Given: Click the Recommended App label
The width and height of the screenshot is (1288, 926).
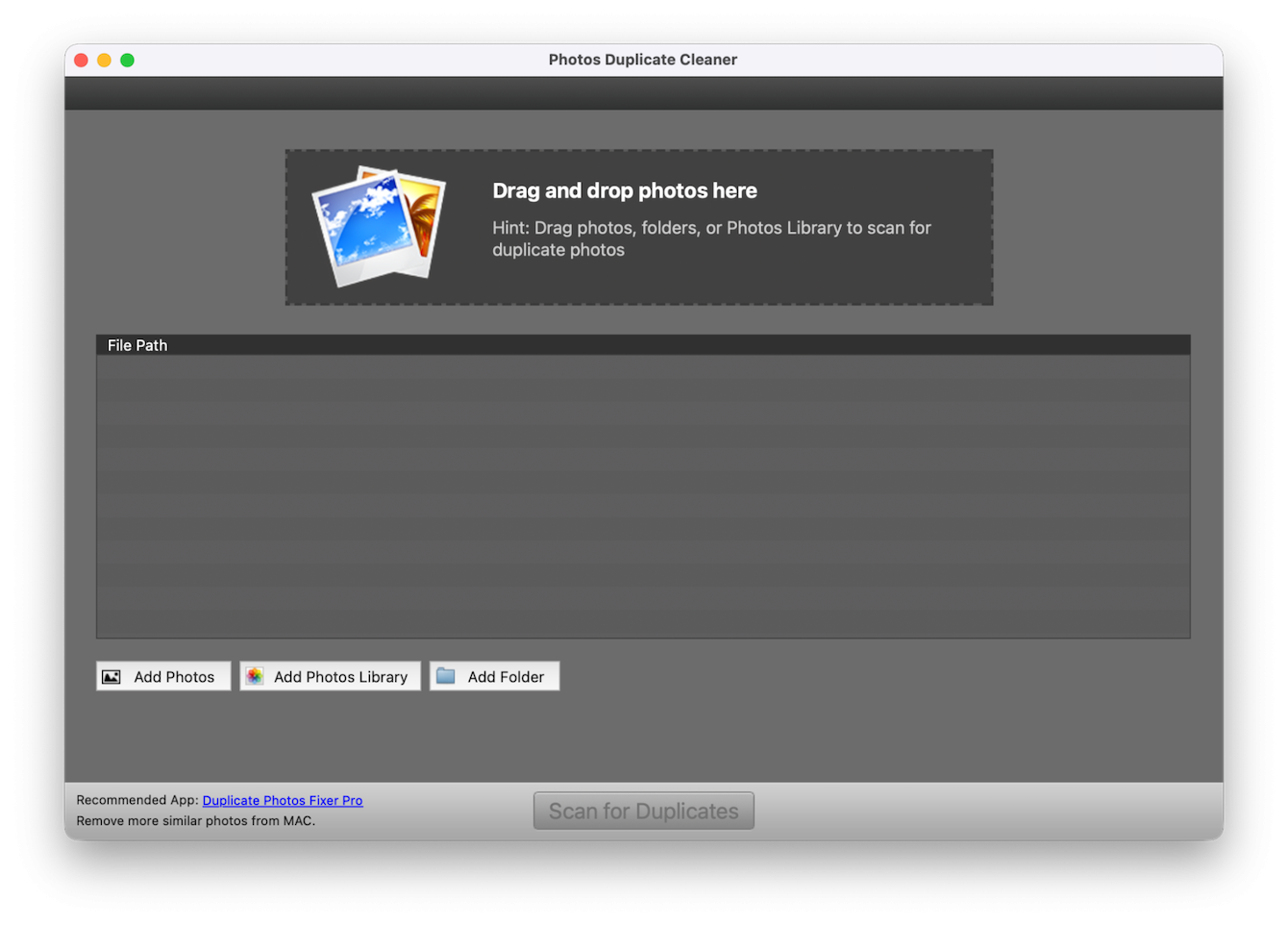Looking at the screenshot, I should click(138, 800).
